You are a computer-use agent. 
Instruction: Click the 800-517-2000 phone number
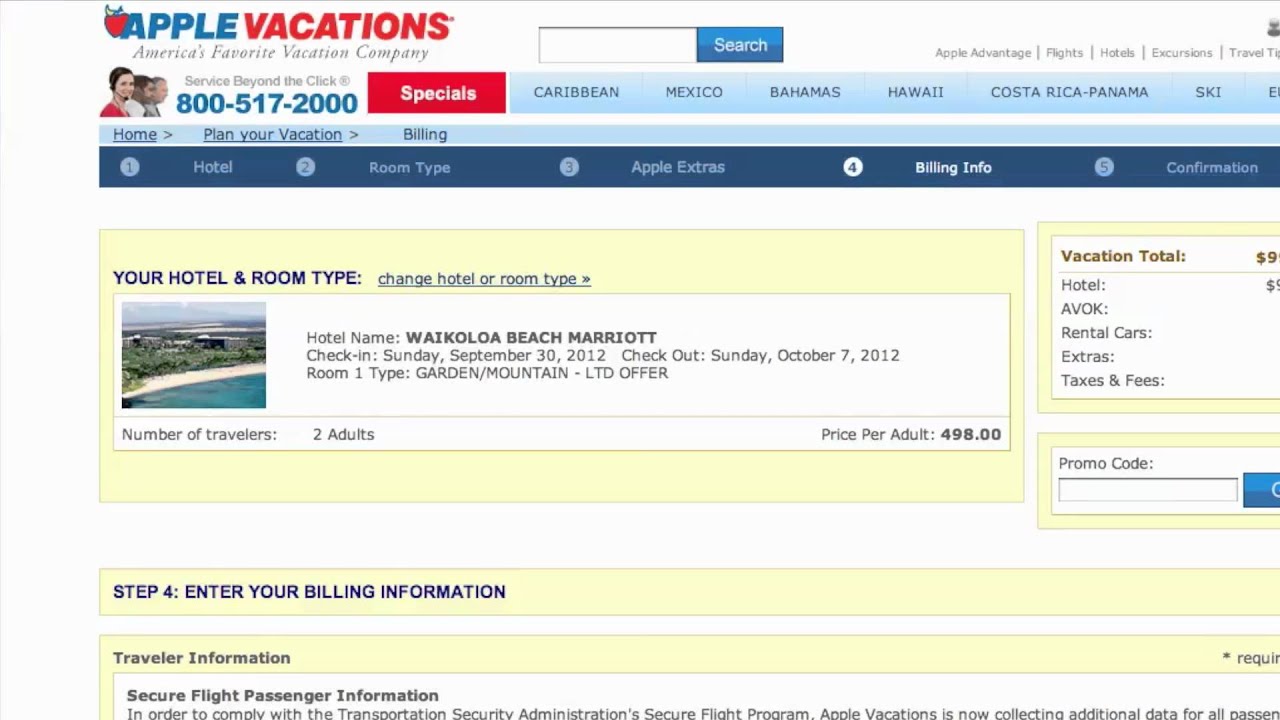click(x=266, y=103)
